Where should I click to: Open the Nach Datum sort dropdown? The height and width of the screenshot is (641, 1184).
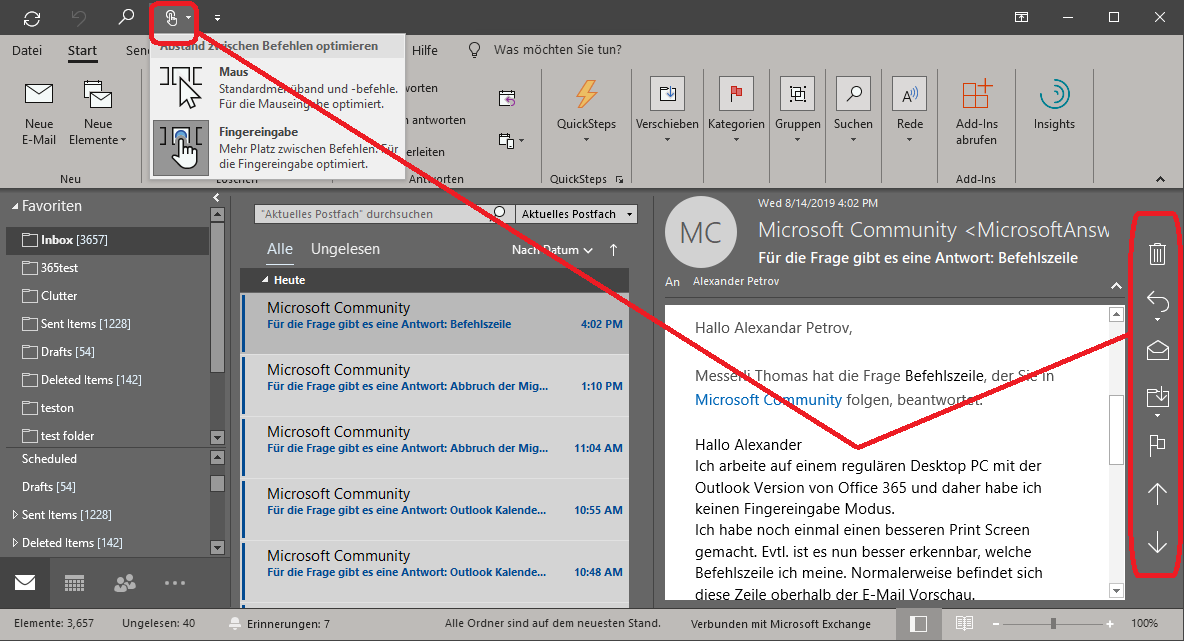point(552,250)
